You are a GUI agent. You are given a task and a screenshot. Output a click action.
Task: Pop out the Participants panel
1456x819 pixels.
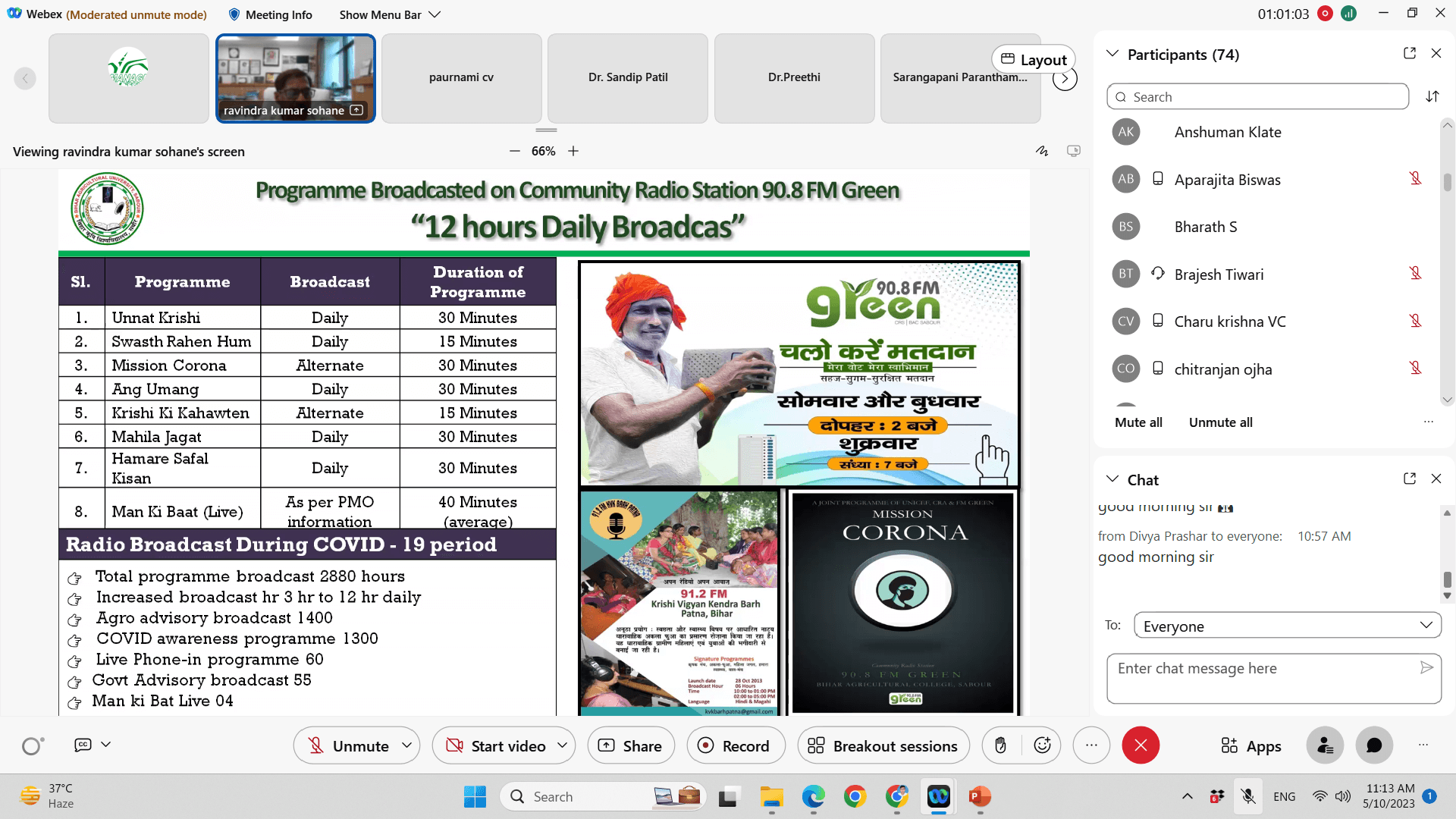tap(1410, 53)
